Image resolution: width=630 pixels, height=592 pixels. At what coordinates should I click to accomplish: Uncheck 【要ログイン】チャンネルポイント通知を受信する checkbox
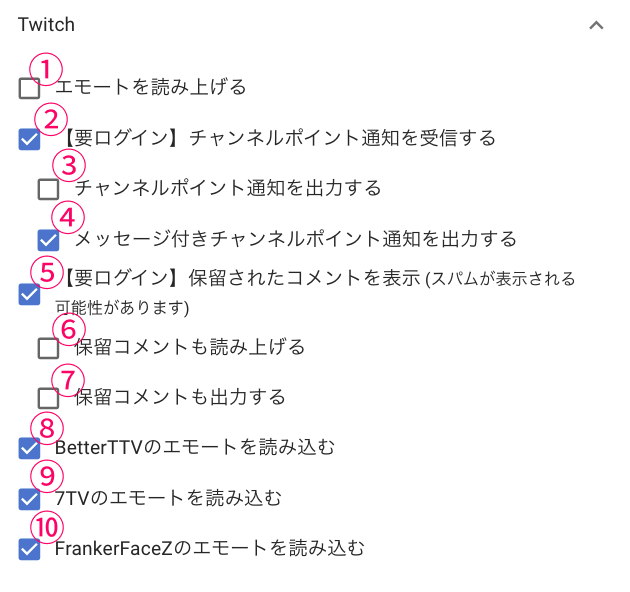click(x=29, y=139)
